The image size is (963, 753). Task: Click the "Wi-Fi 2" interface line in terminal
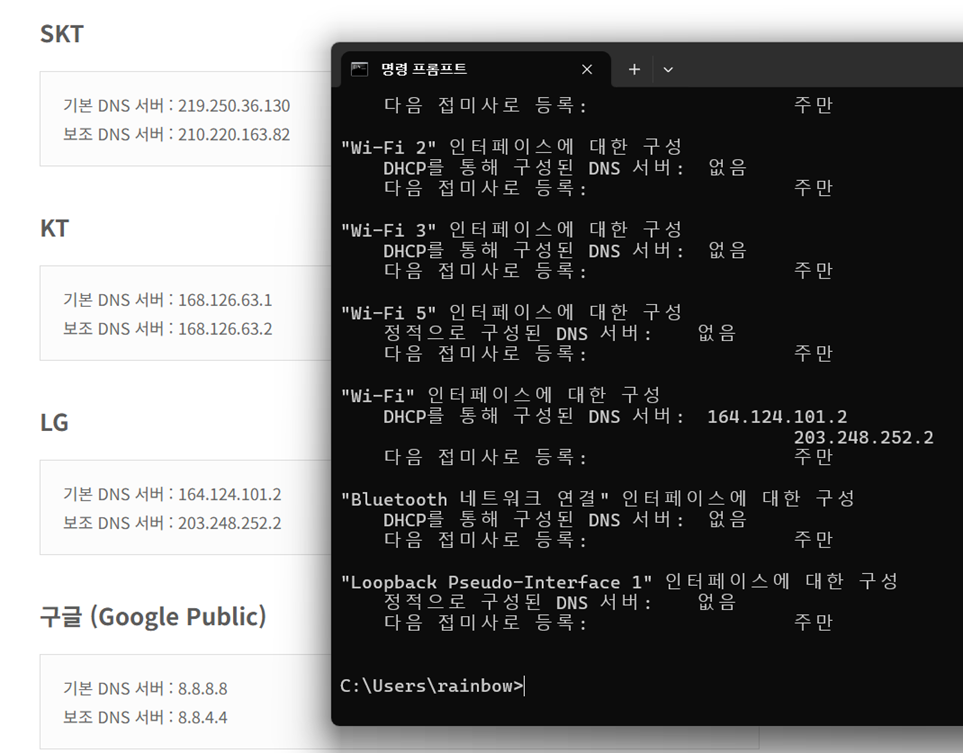511,147
